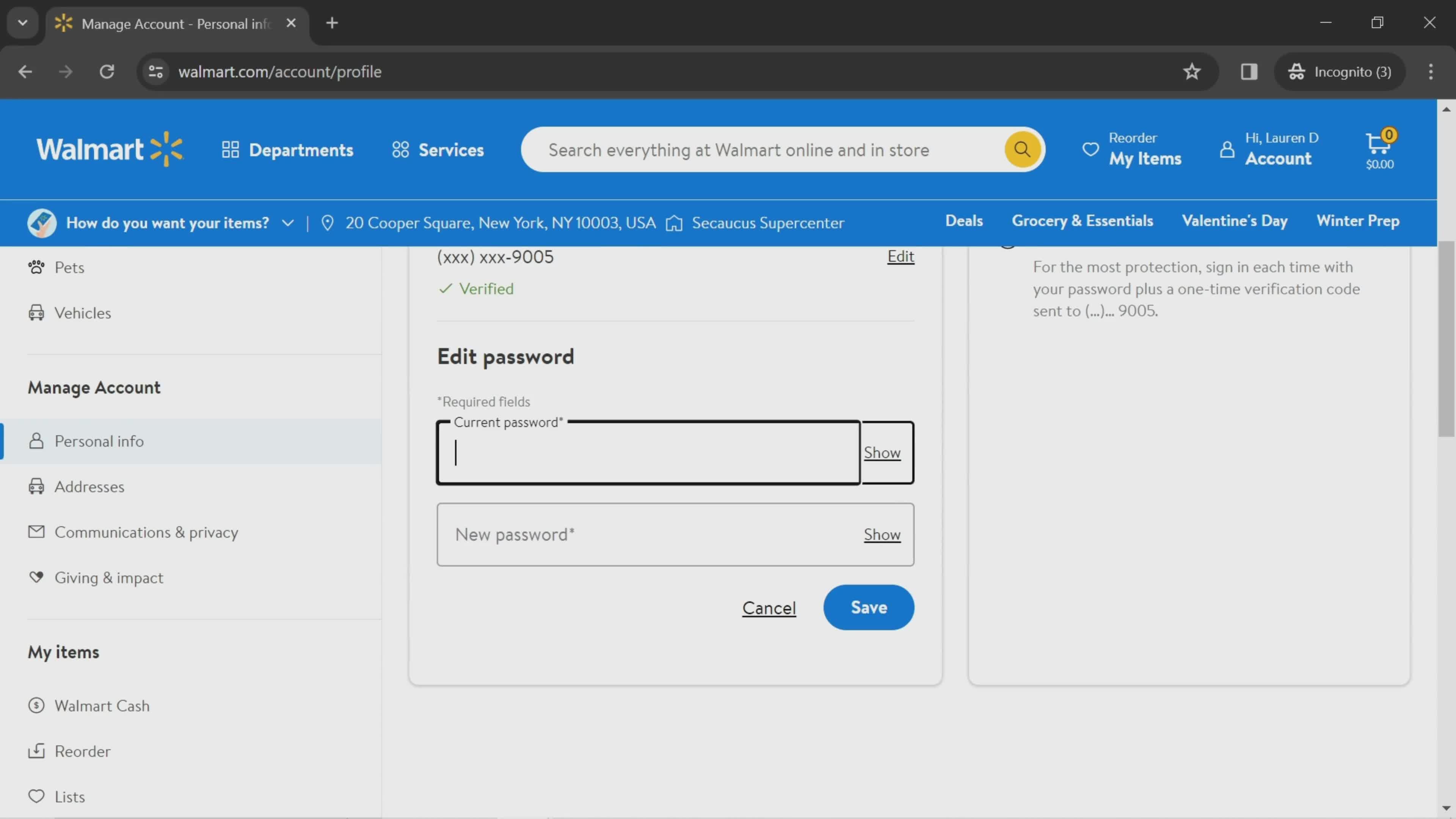Image resolution: width=1456 pixels, height=819 pixels.
Task: Click the scrollbar down arrow
Action: pyautogui.click(x=1447, y=808)
